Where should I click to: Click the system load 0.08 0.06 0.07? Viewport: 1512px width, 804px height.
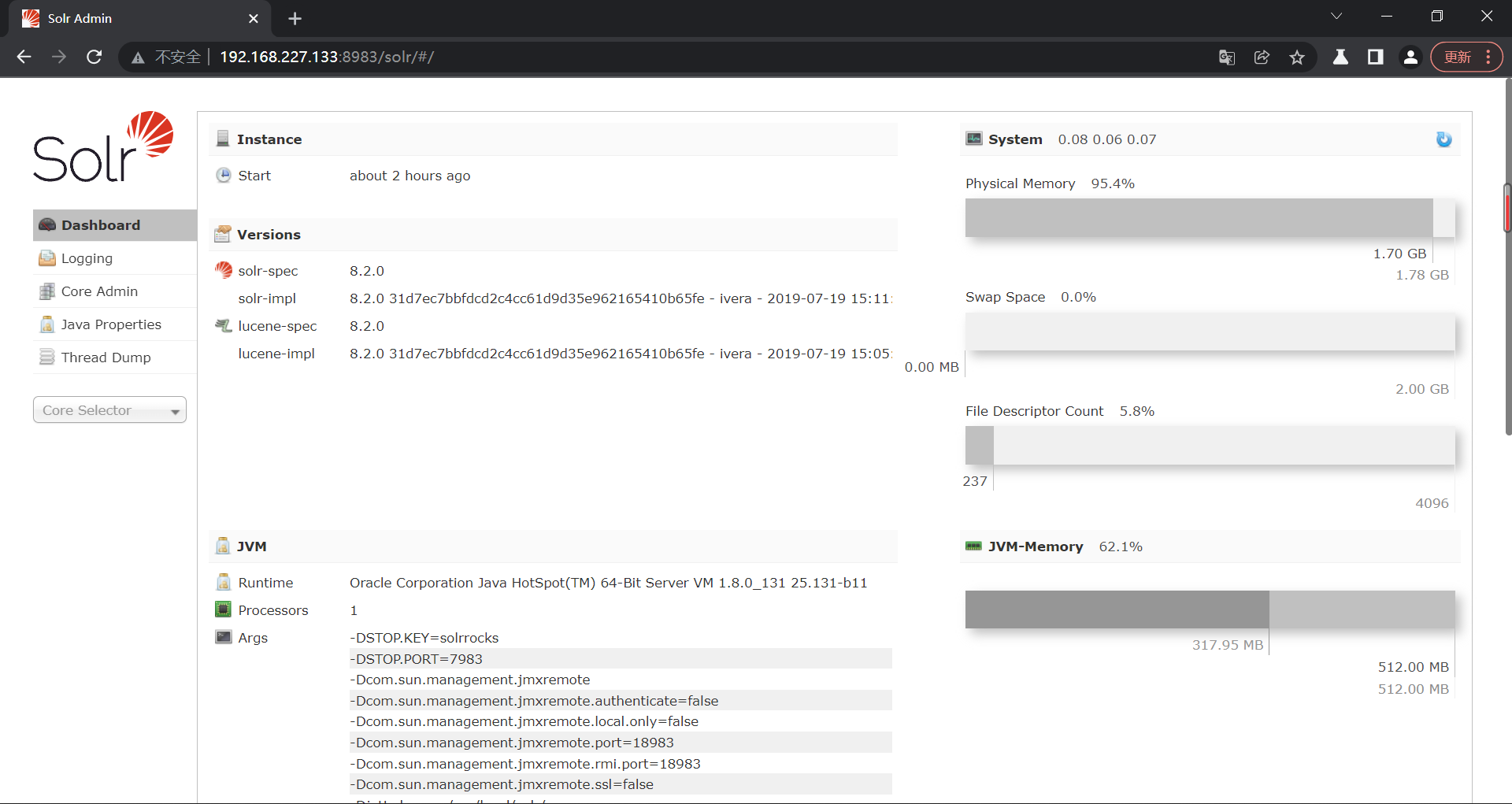[x=1107, y=139]
